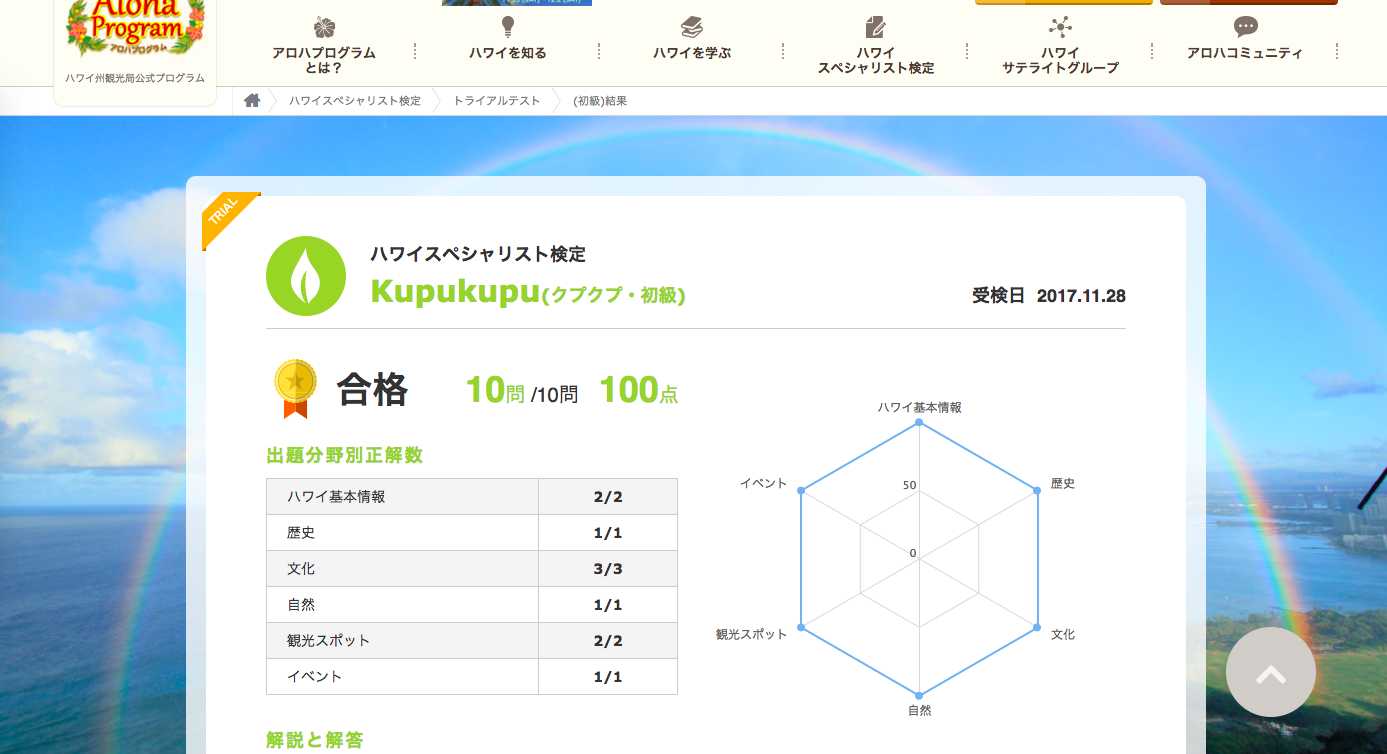Click (初級)結果 breadcrumb item

click(600, 101)
